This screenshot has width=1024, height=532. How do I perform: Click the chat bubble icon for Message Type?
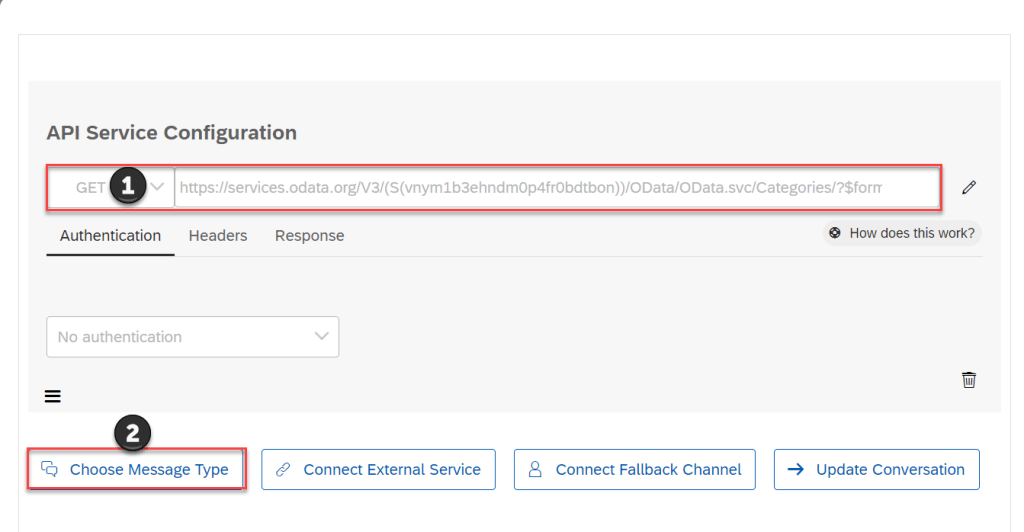(49, 469)
